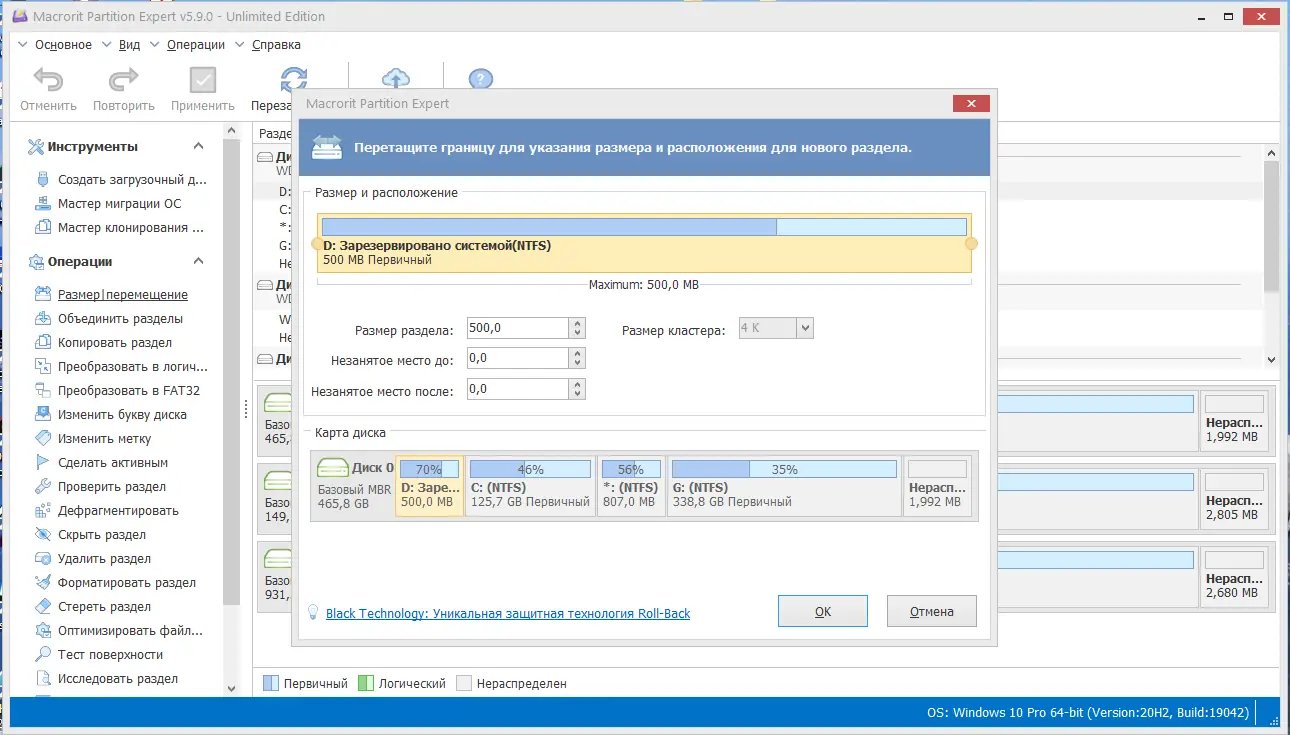Choose Сделать активным operation
Viewport: 1290px width, 735px height.
100,463
